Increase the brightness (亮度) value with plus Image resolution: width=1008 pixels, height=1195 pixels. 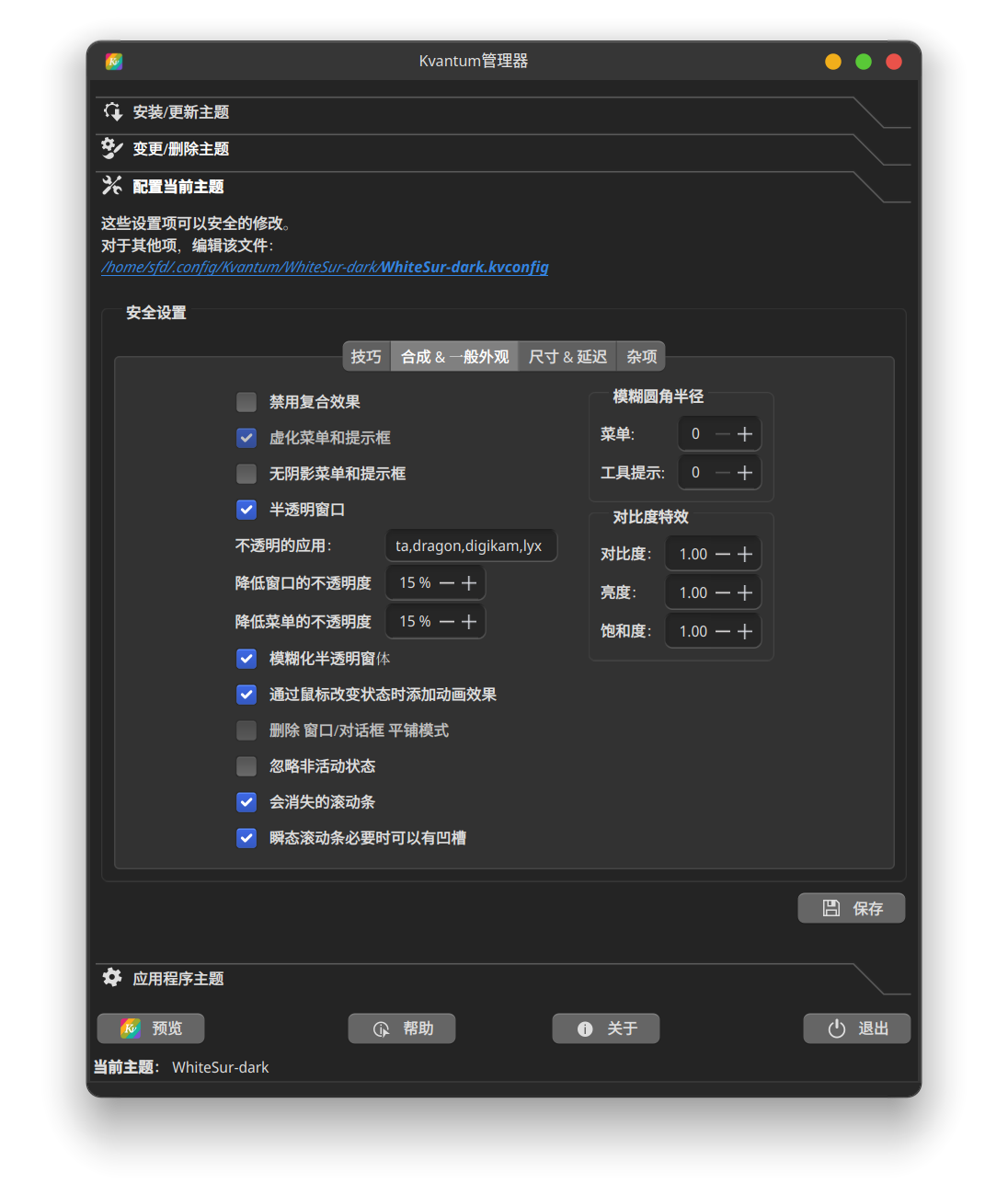click(x=745, y=592)
